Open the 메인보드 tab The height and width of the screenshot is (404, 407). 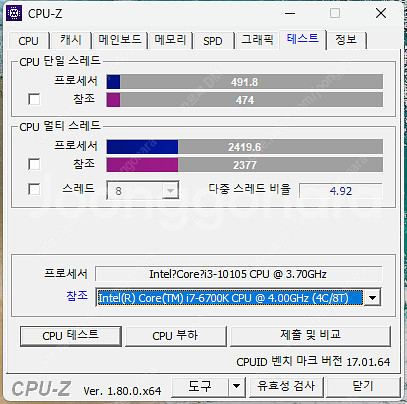[120, 41]
